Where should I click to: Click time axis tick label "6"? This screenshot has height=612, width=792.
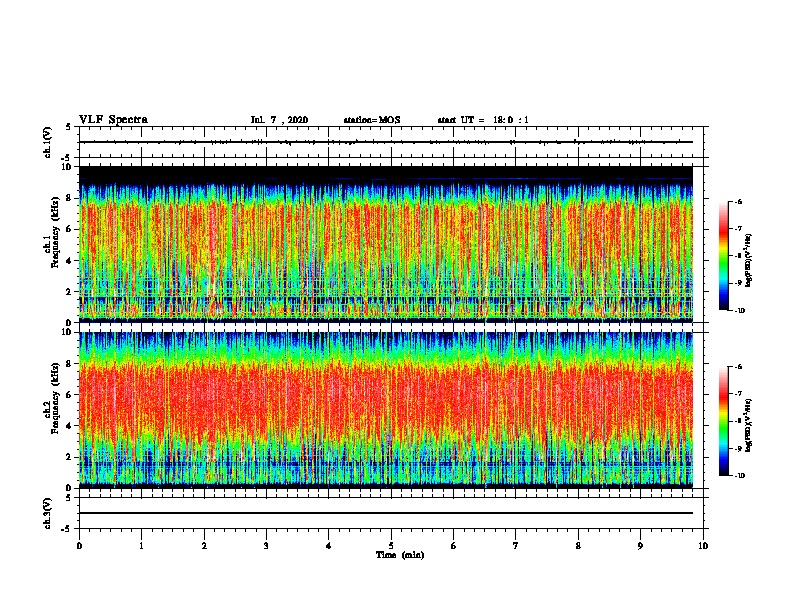pyautogui.click(x=454, y=545)
